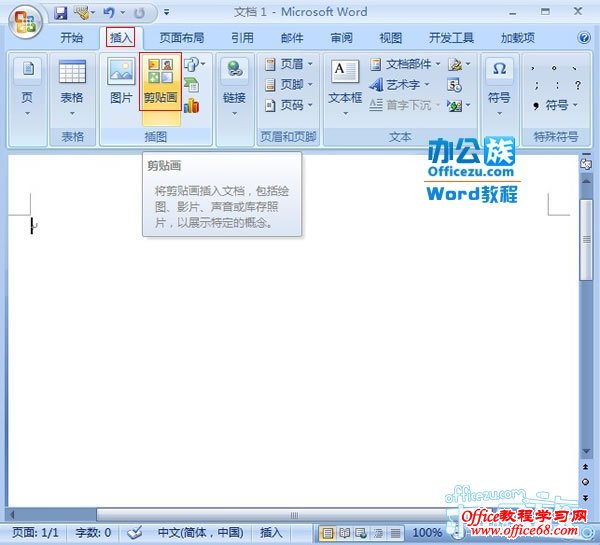Click the second quick access toolbar icon
Viewport: 600px width, 545px height.
coord(81,13)
